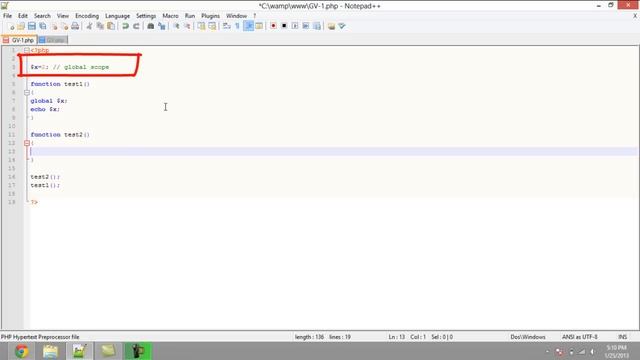Click the 'global $x;' code line
The width and height of the screenshot is (640, 360).
point(49,101)
